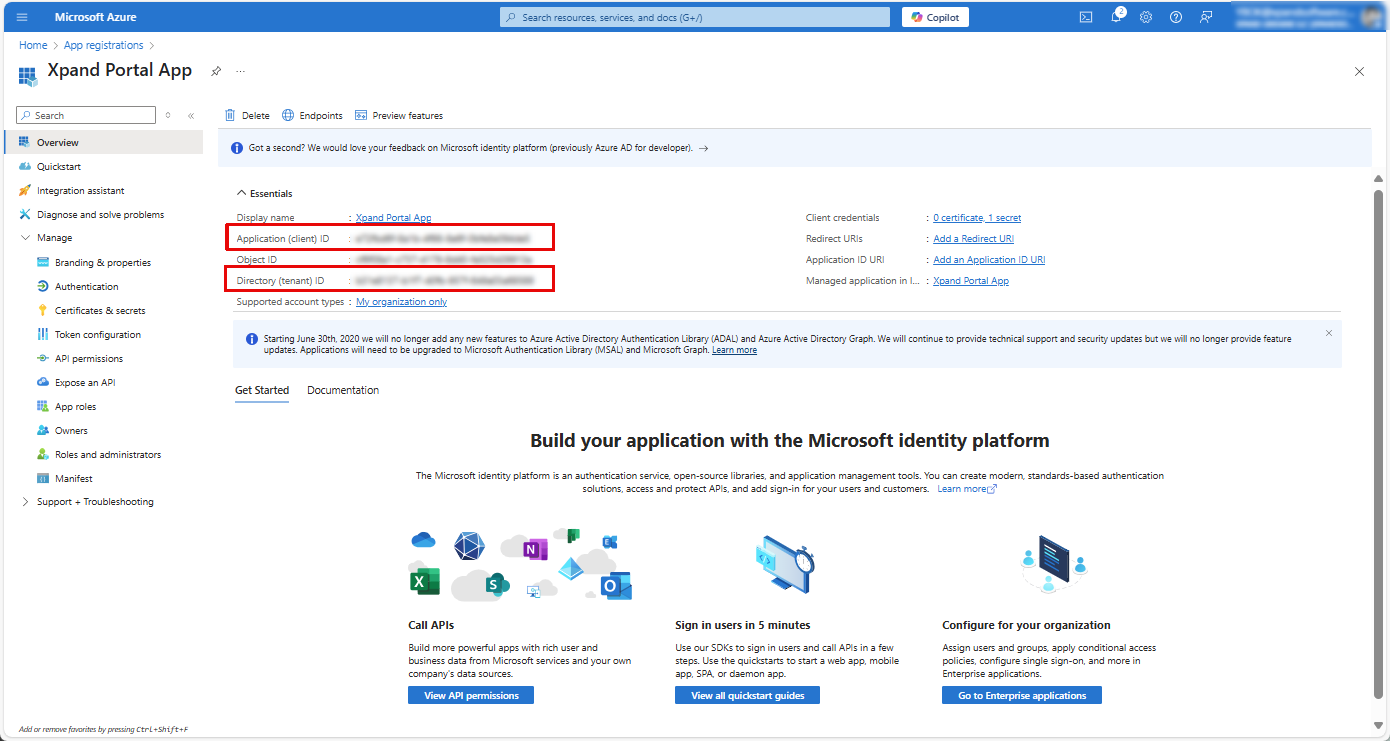Viewport: 1390px width, 741px height.
Task: Expand Support + Troubleshooting section
Action: tap(26, 502)
